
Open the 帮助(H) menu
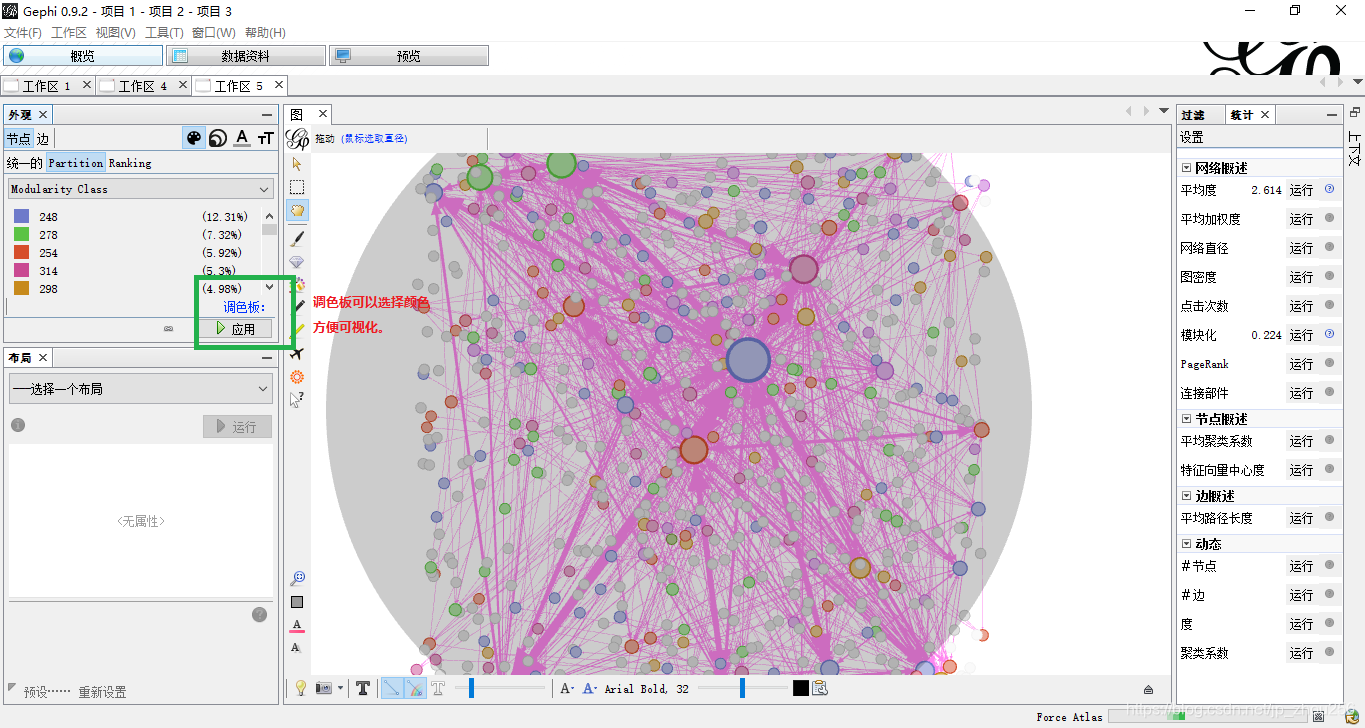pyautogui.click(x=265, y=33)
